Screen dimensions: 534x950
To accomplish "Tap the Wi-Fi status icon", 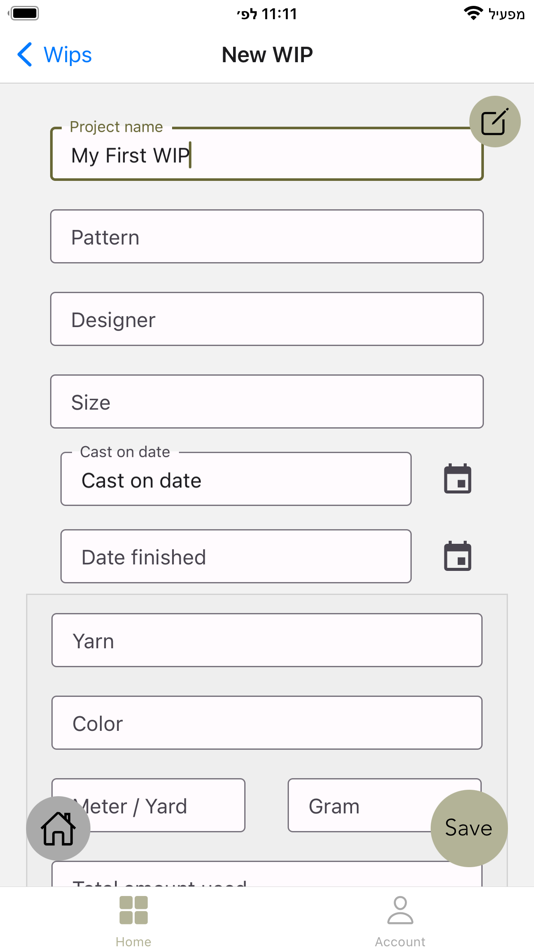I will point(473,13).
